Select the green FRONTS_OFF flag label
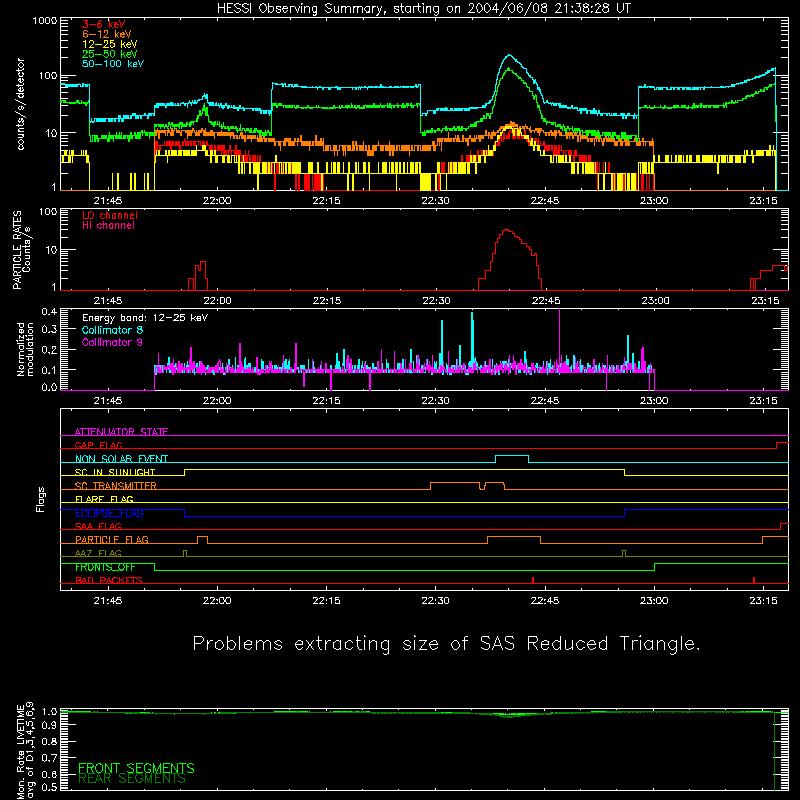Image resolution: width=800 pixels, height=800 pixels. click(x=105, y=567)
